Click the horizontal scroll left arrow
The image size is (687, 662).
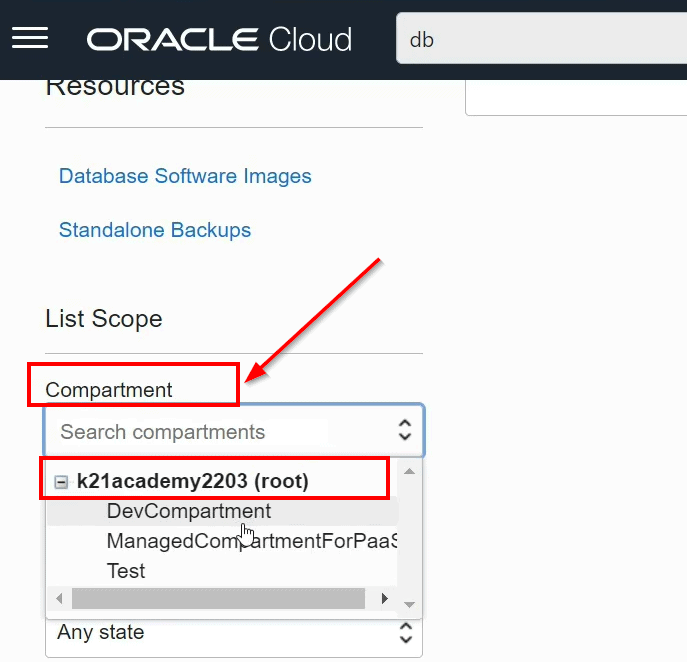coord(59,599)
